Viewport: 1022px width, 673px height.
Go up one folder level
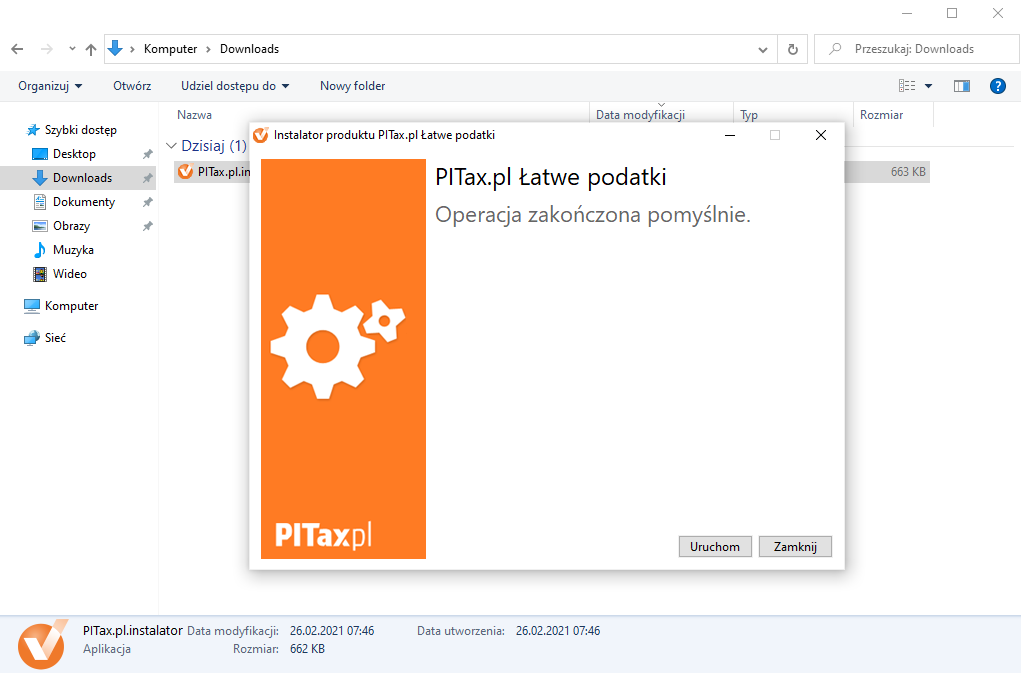click(91, 49)
